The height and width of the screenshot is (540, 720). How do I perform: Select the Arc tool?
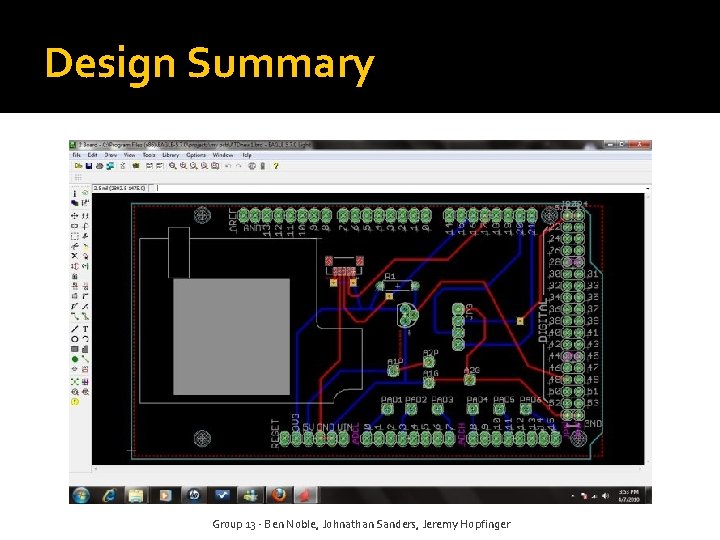coord(85,339)
